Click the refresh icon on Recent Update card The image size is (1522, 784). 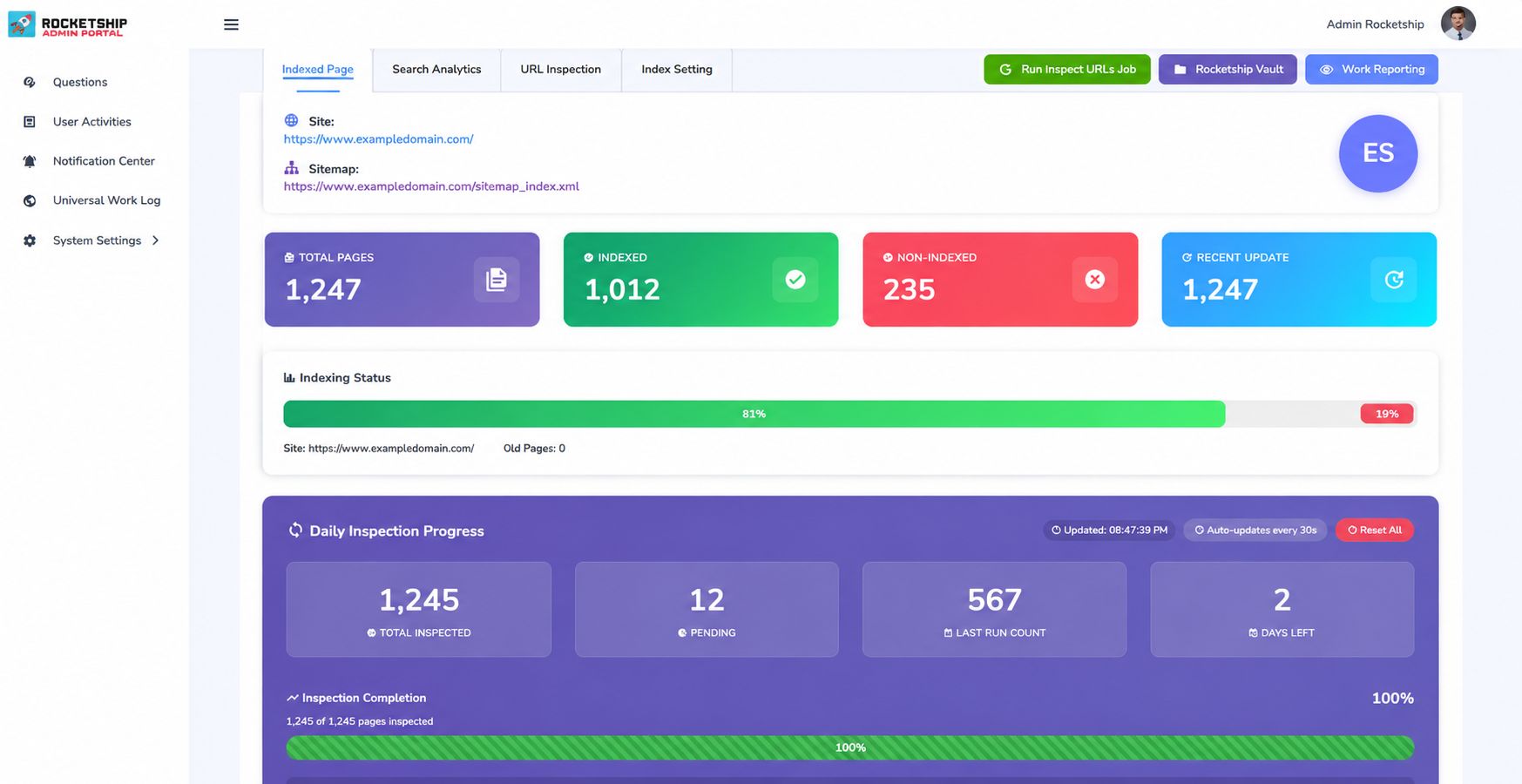[x=1394, y=280]
